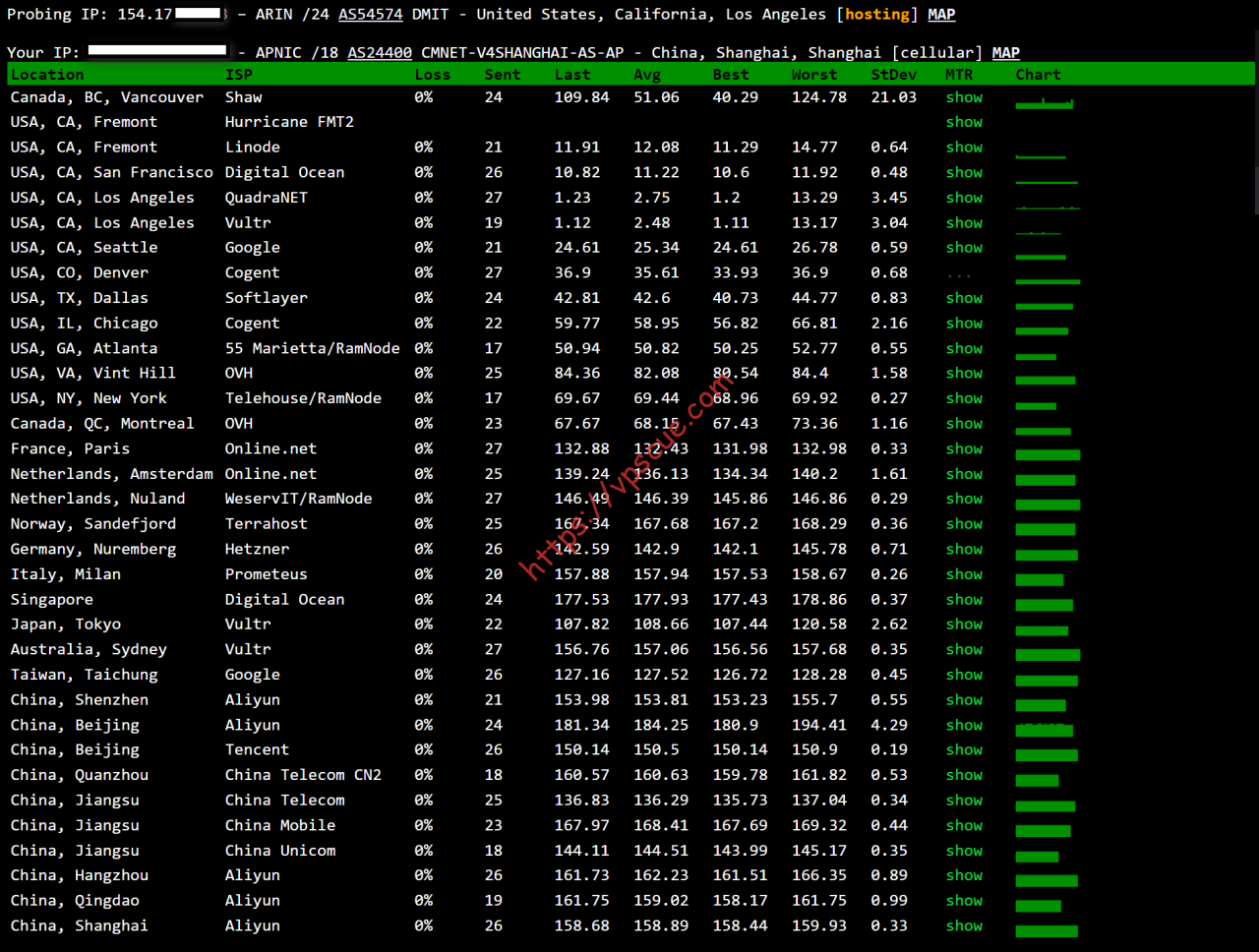
Task: Show MTR for Seattle Google row
Action: 964,248
